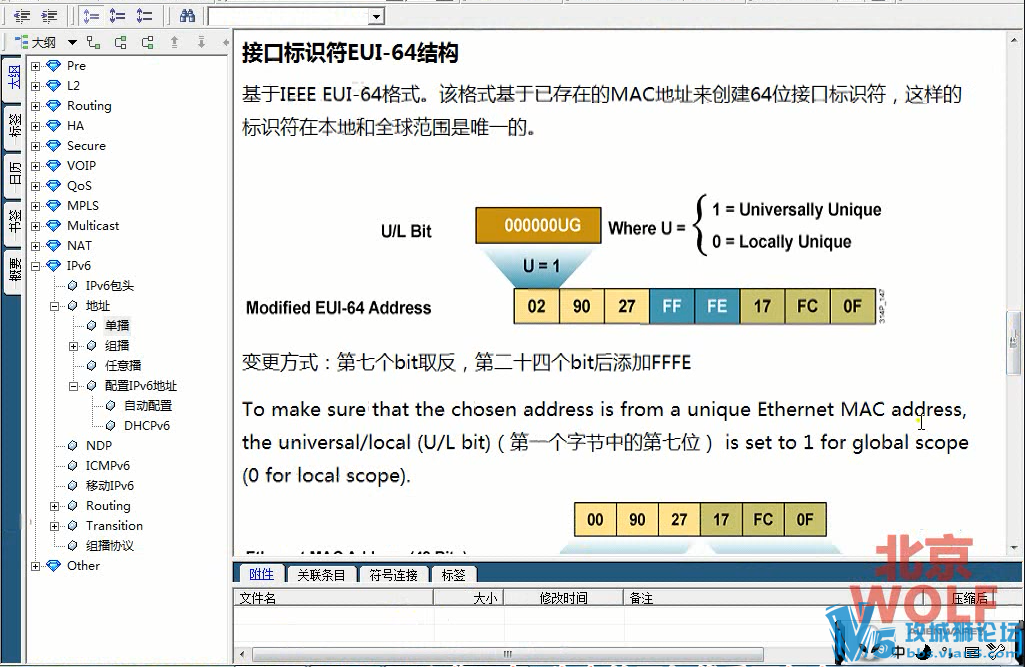Select the third line spacing icon
Screen dimensions: 1025x667
coord(144,16)
